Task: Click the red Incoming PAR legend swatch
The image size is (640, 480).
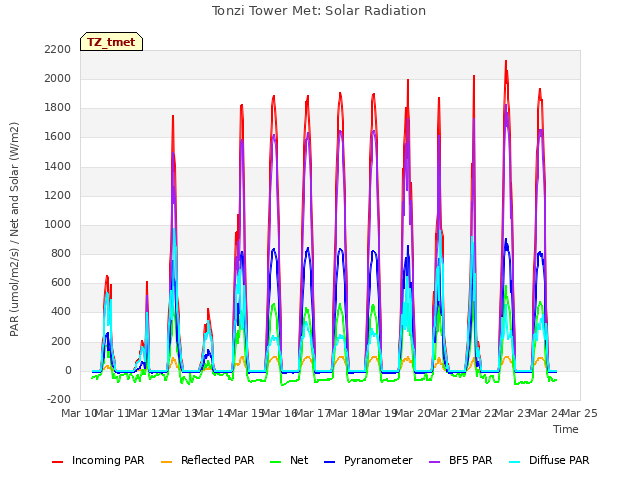Action: click(58, 462)
